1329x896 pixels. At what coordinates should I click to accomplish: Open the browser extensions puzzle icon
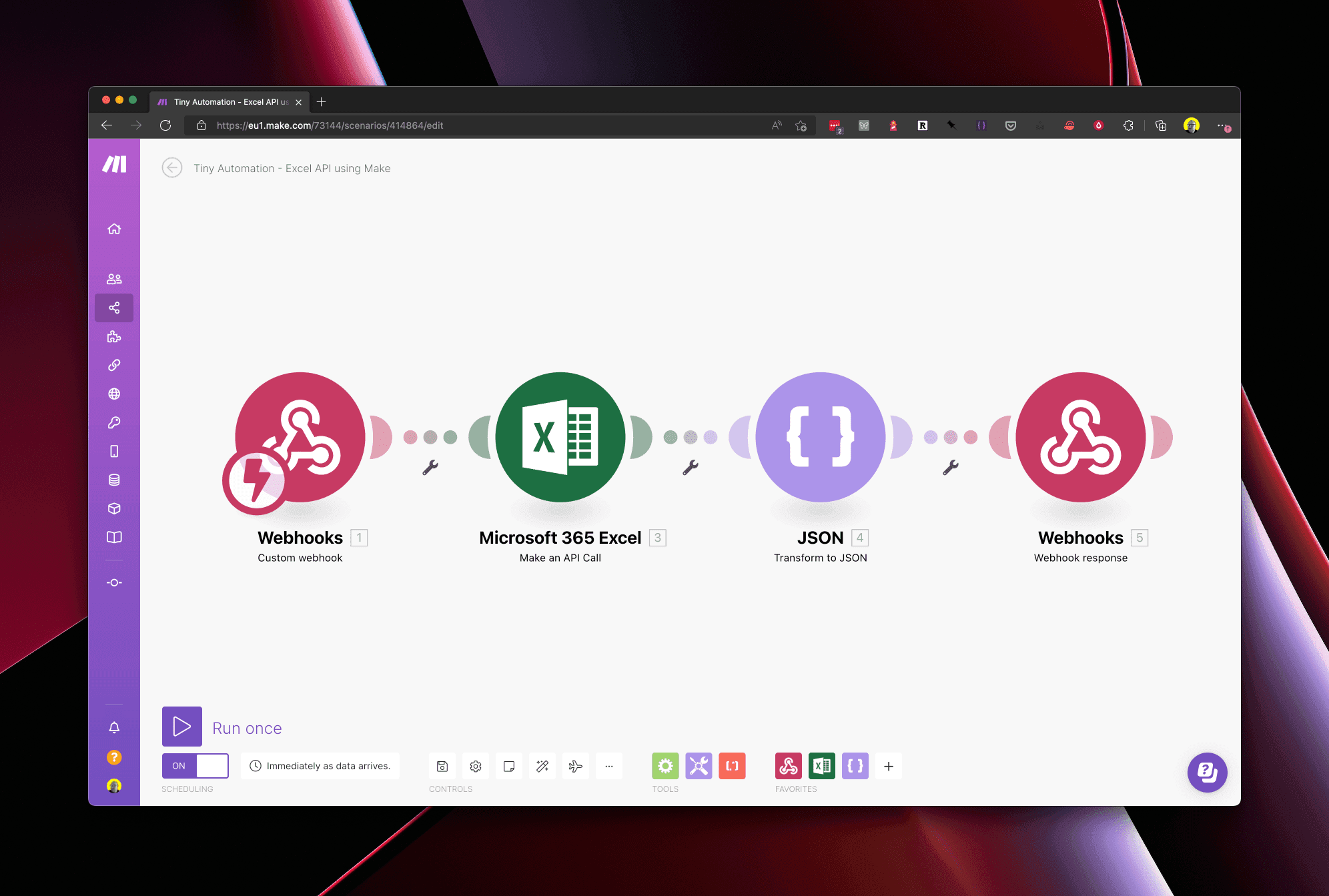click(1128, 125)
